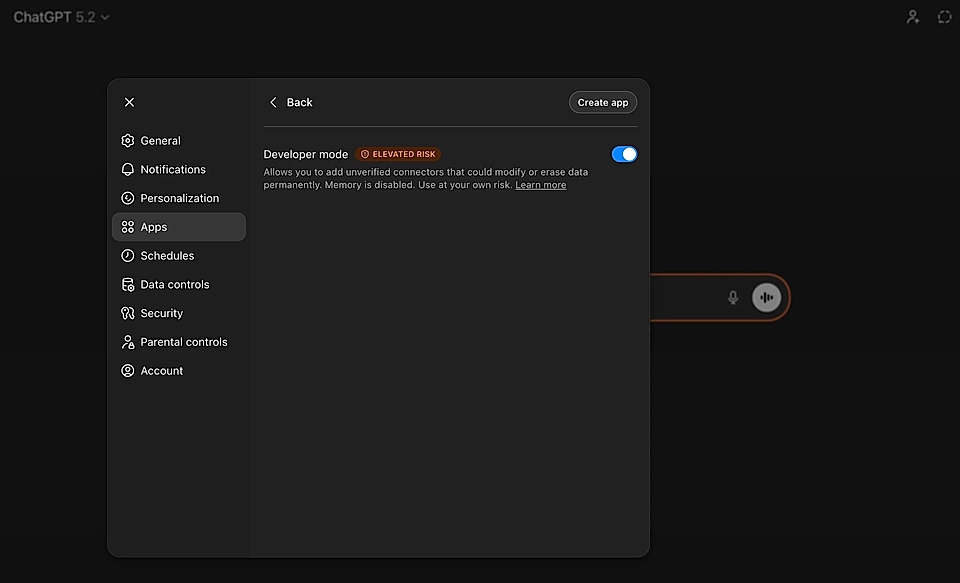Select the General settings gear icon
Screen dimensions: 960x583
[x=127, y=140]
